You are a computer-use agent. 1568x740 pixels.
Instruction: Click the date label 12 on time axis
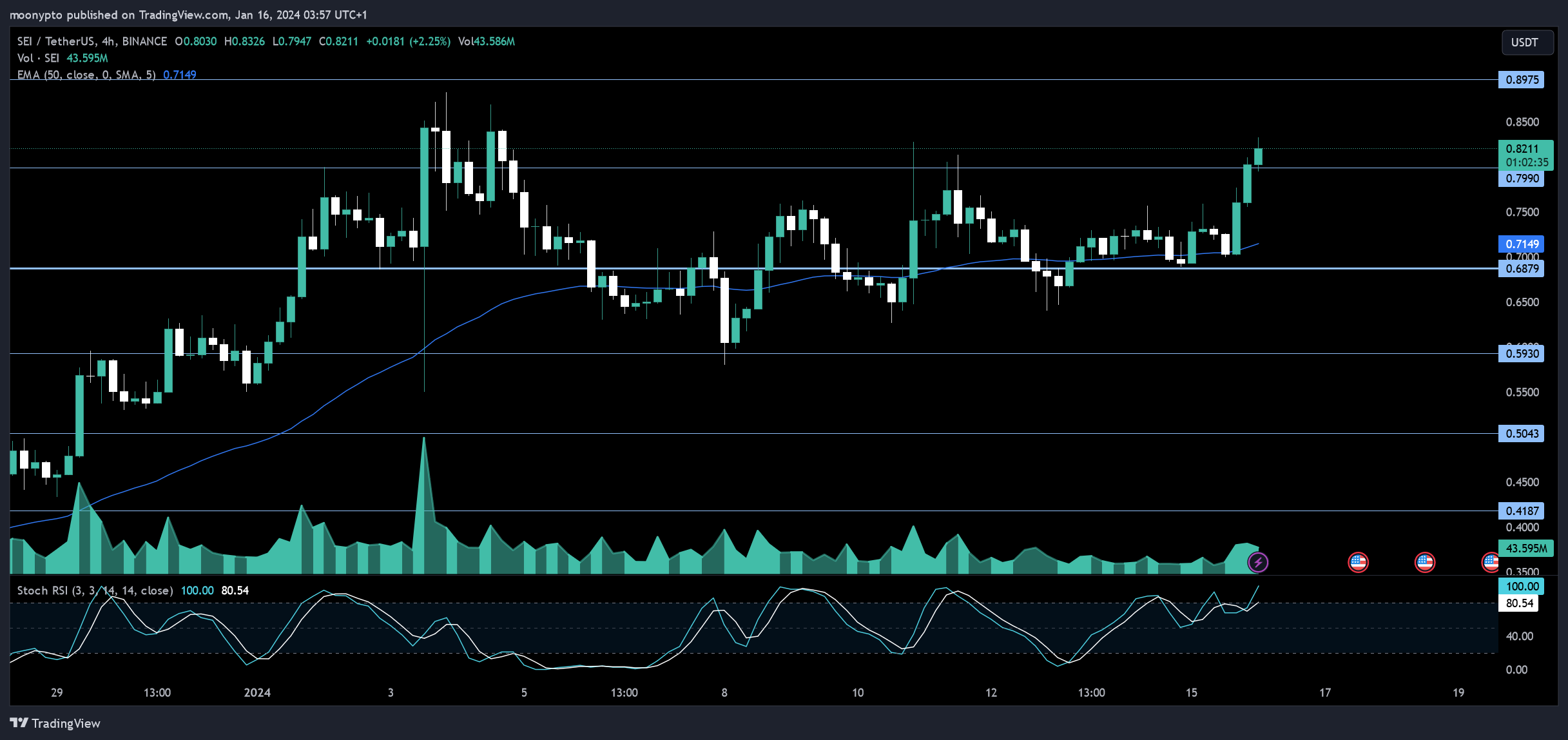pos(991,693)
